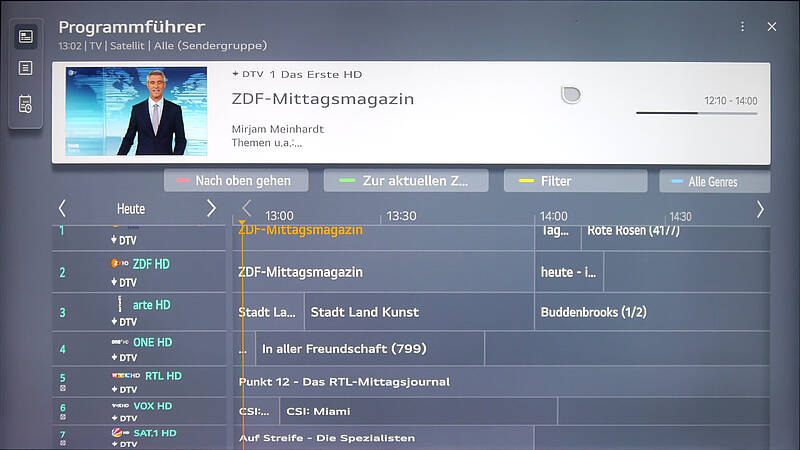Select Auf Streife - Die Spezialisten
The width and height of the screenshot is (800, 450).
click(x=383, y=438)
